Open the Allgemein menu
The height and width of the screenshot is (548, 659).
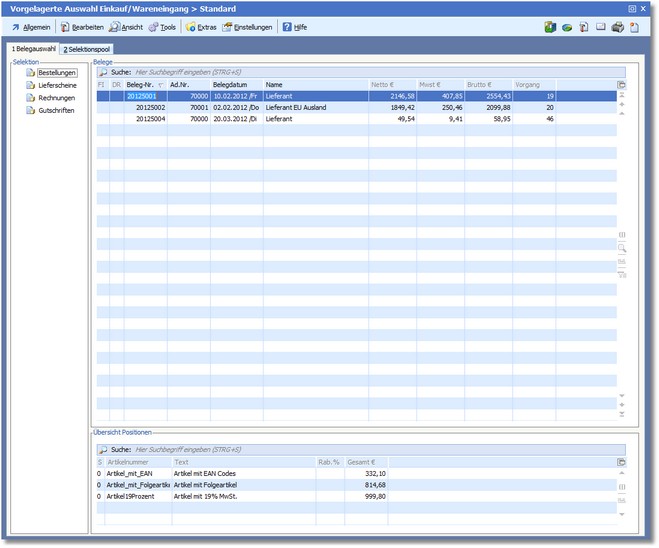(x=31, y=27)
